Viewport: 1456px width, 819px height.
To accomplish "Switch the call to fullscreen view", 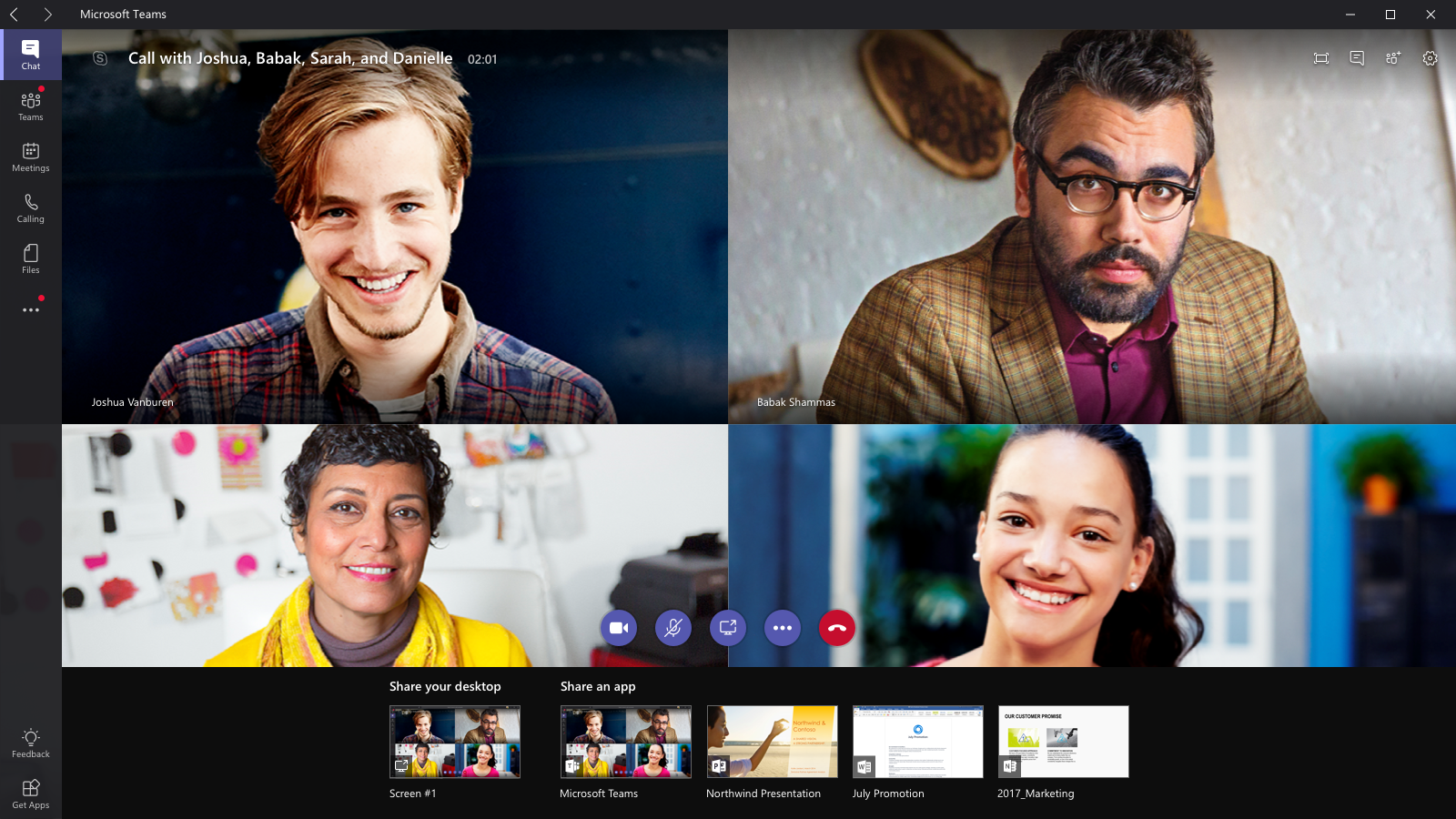I will point(1320,57).
